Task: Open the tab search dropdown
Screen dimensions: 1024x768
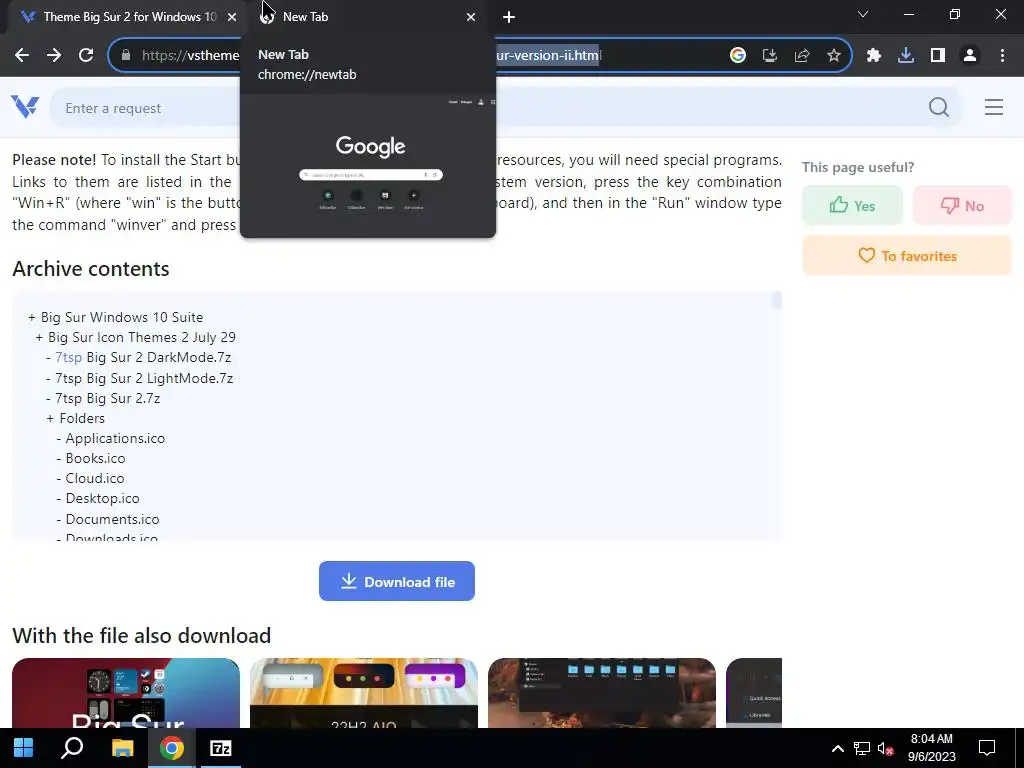Action: [x=862, y=14]
